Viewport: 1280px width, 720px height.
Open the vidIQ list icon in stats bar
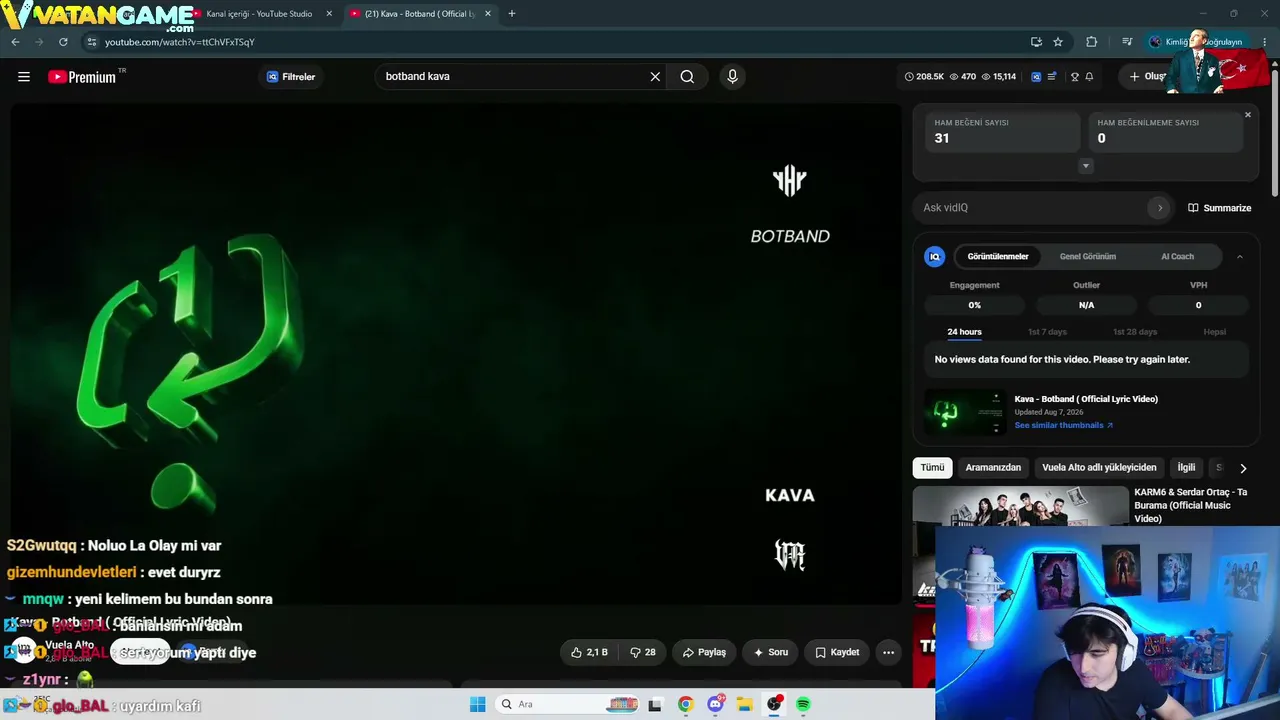[1052, 77]
